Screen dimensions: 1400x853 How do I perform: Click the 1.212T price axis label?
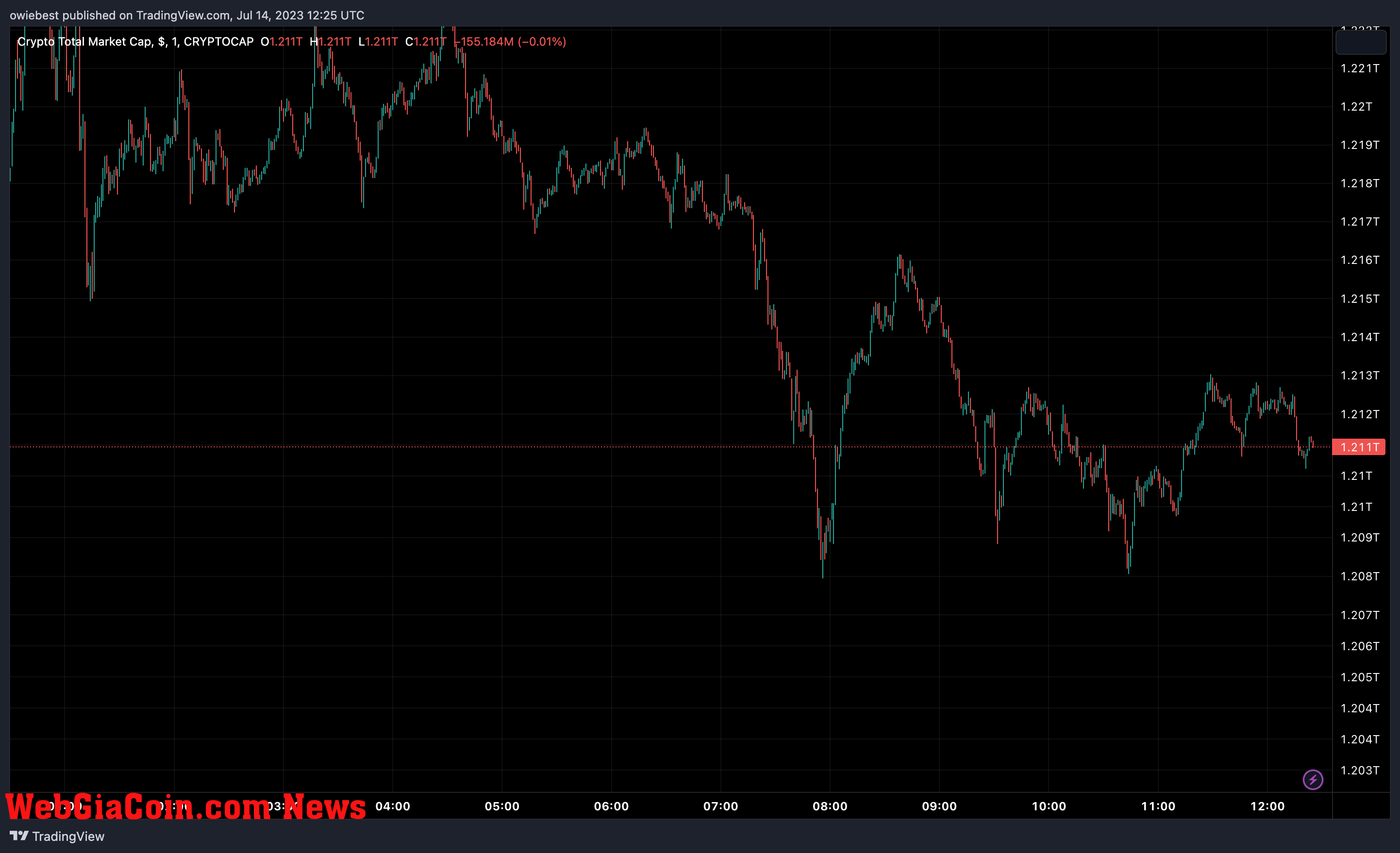1360,414
